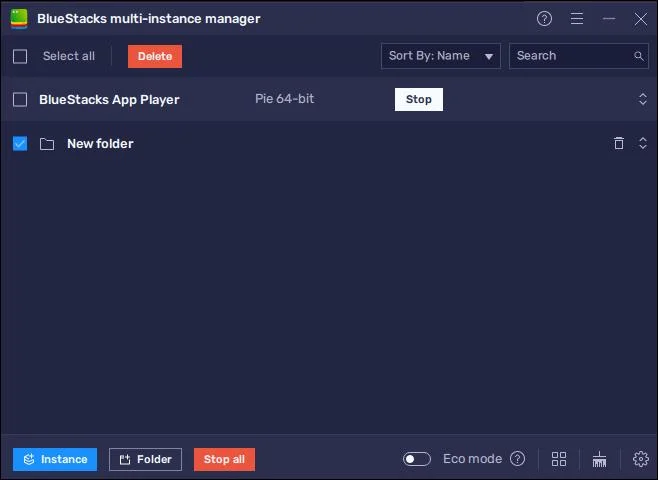The height and width of the screenshot is (480, 658).
Task: Click into the Search field
Action: pyautogui.click(x=579, y=56)
